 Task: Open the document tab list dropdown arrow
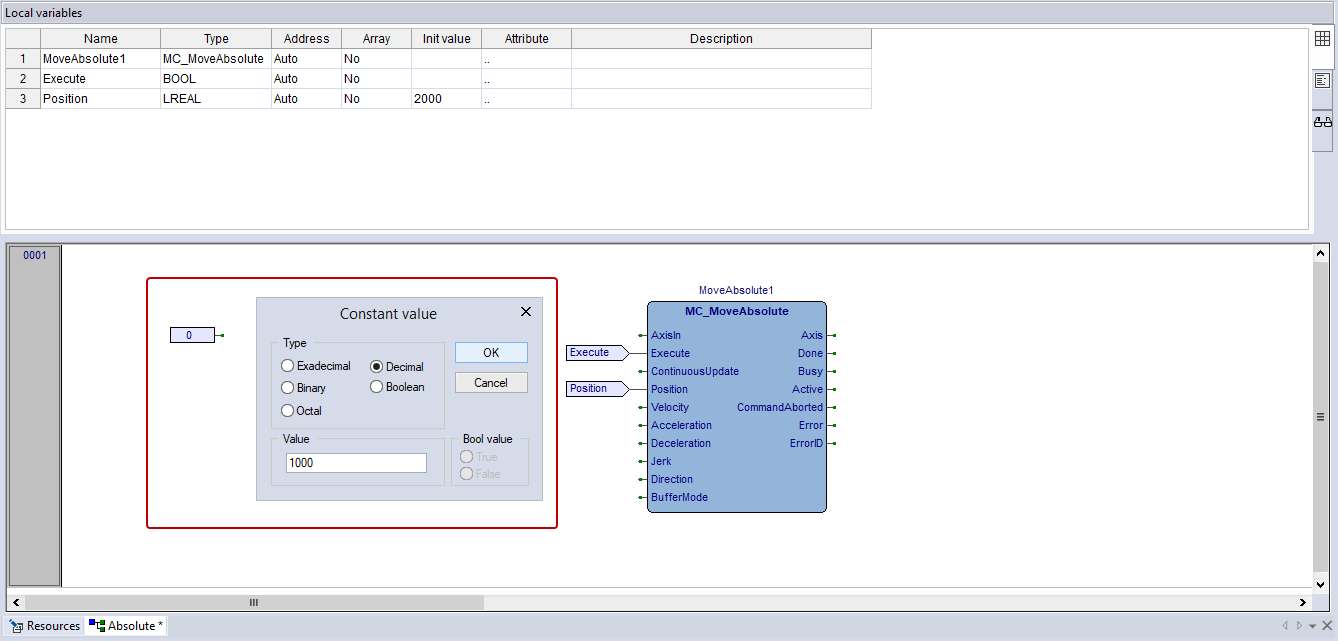click(x=1312, y=626)
